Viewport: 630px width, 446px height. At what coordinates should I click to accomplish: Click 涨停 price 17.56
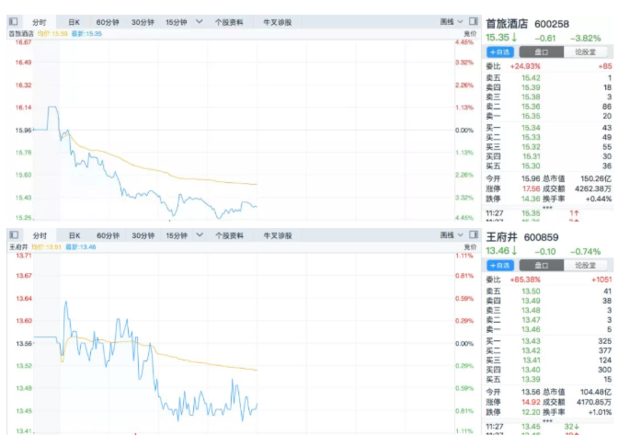coord(531,188)
